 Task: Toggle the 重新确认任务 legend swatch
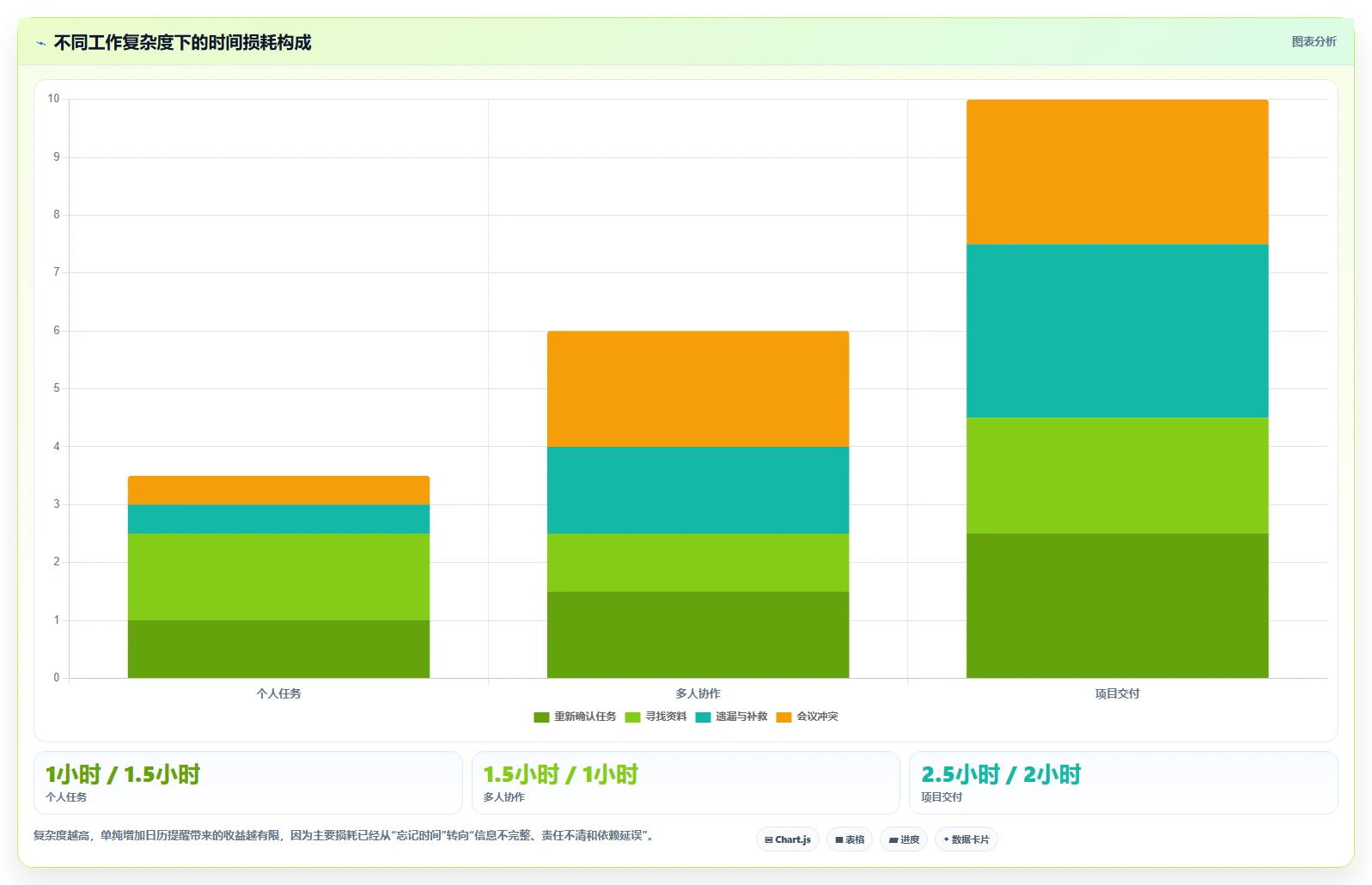coord(541,717)
